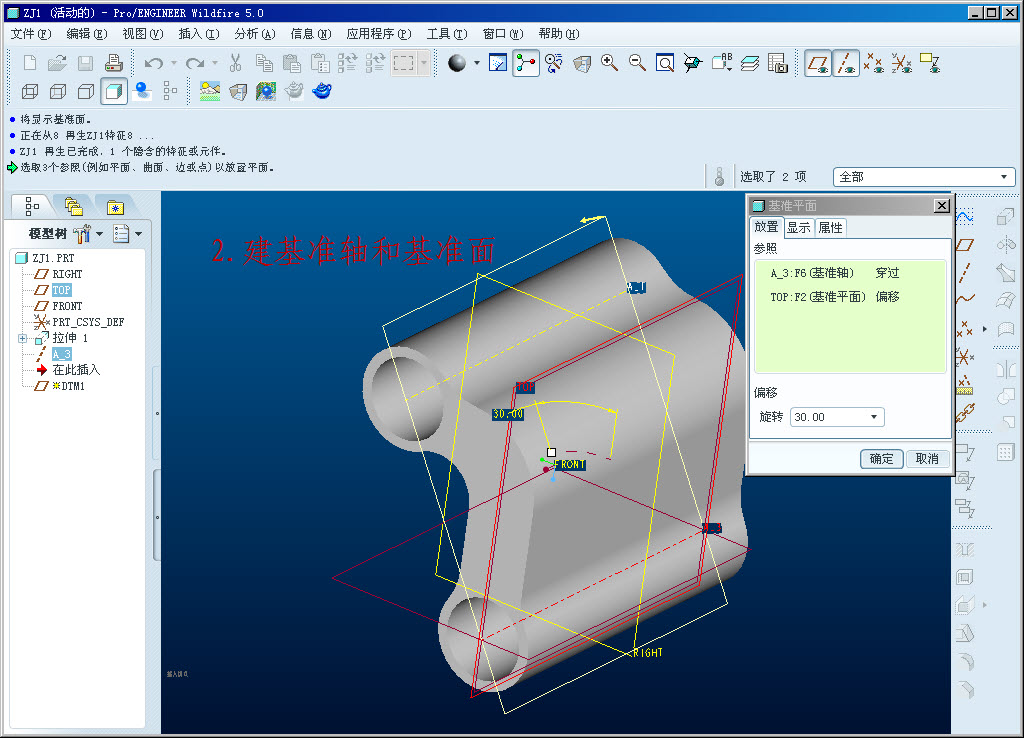Click the sketch tool at top of right toolbar

[x=965, y=216]
